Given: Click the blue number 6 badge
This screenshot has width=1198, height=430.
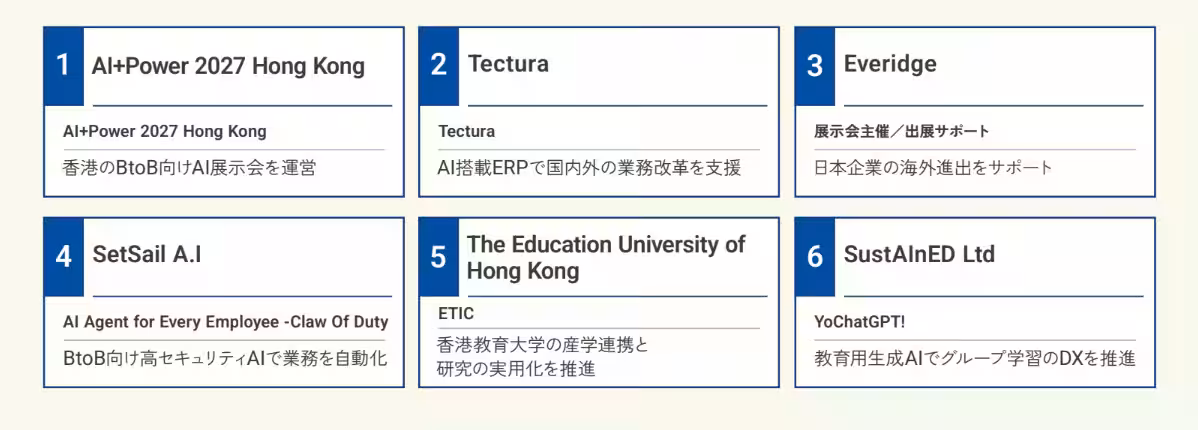Looking at the screenshot, I should tap(814, 257).
